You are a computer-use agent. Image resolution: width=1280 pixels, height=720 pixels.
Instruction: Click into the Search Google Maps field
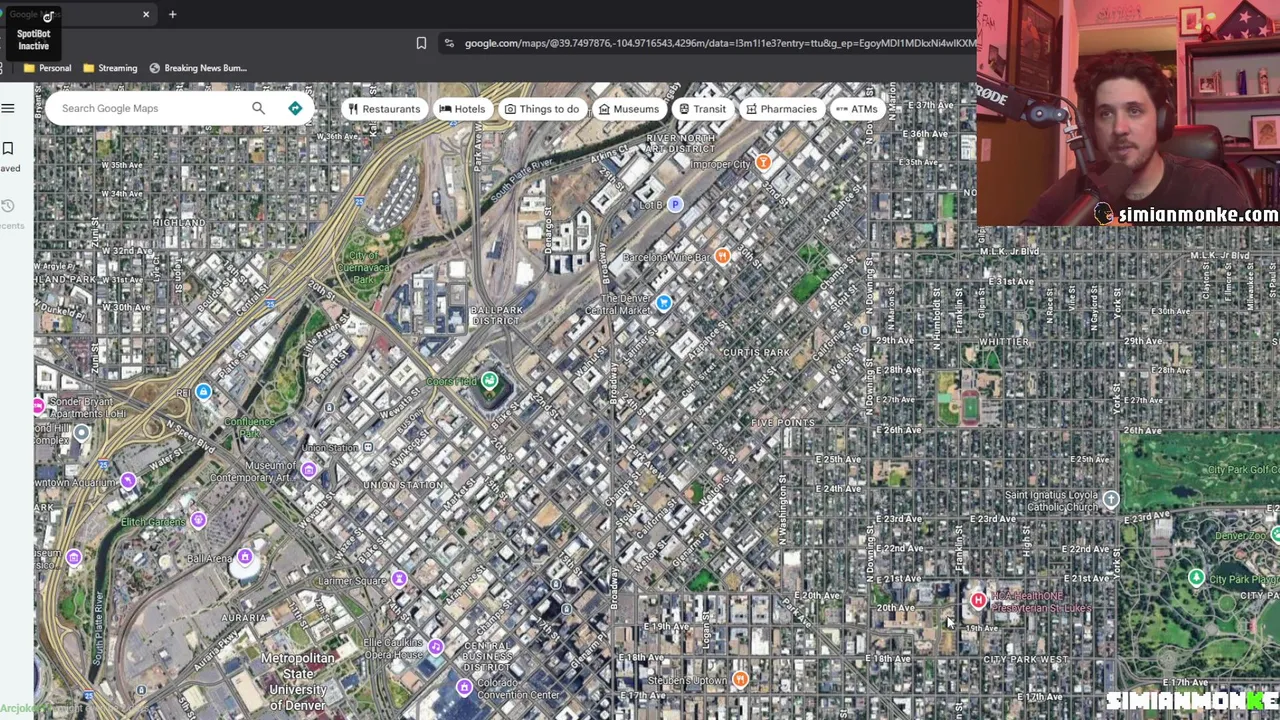[x=150, y=108]
